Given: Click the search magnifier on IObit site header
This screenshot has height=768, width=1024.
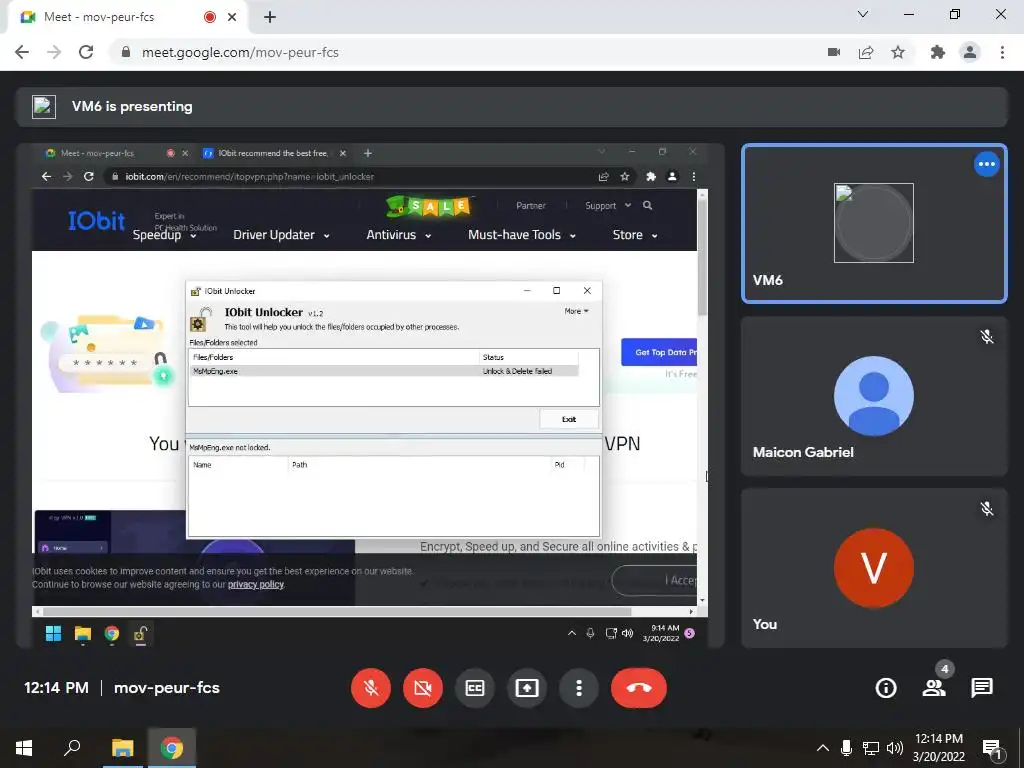Looking at the screenshot, I should point(647,206).
